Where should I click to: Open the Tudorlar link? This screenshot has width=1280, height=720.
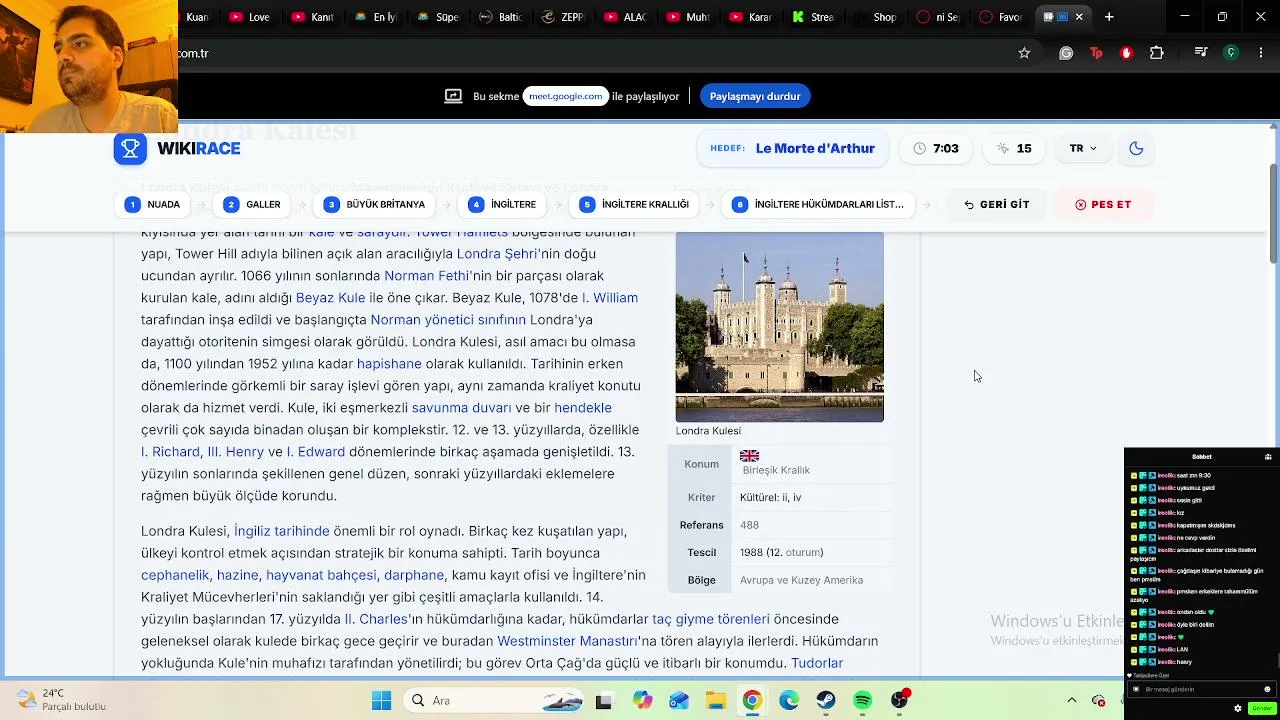(x=817, y=663)
